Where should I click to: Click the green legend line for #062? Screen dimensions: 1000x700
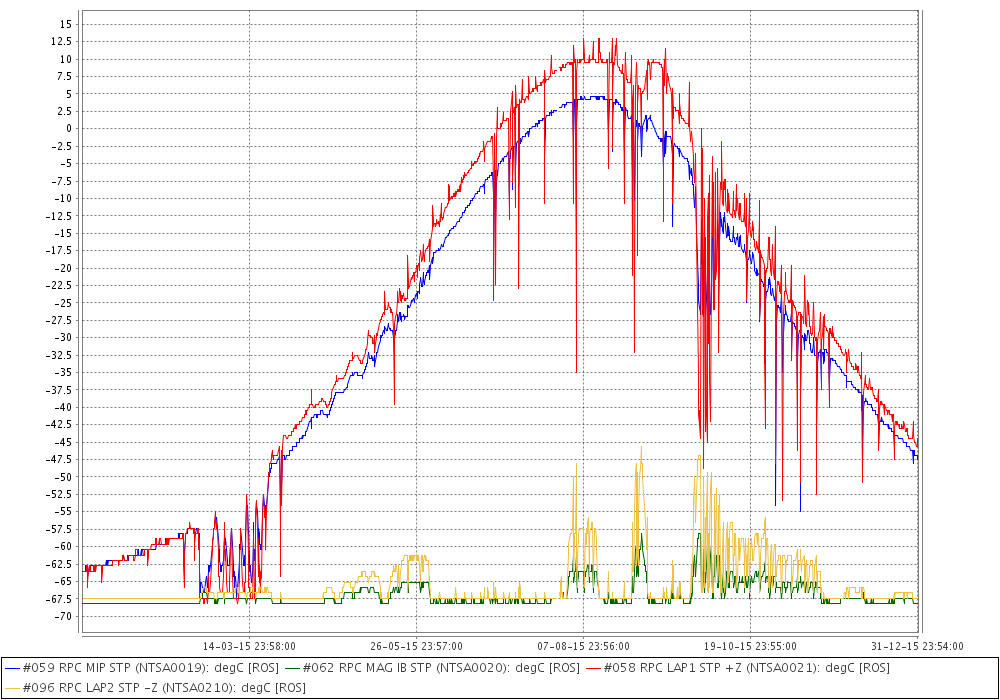[292, 669]
